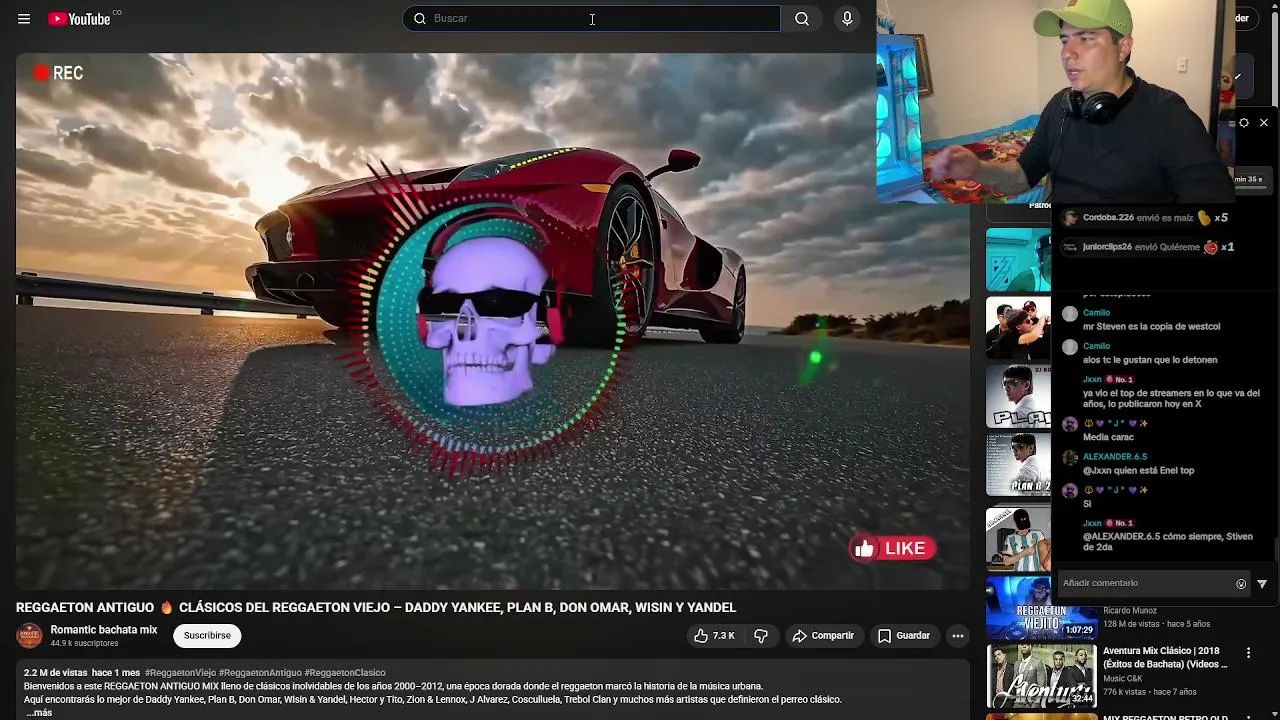Click Jxxn username on top streamers message
1280x720 pixels.
point(1092,380)
